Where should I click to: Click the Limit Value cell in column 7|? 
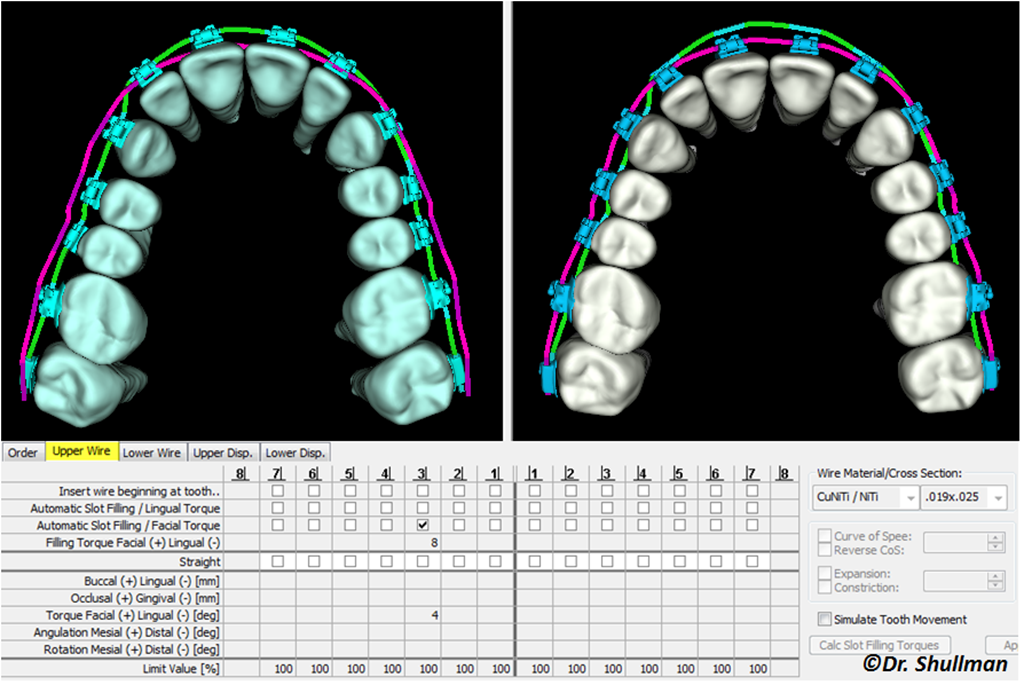click(278, 669)
